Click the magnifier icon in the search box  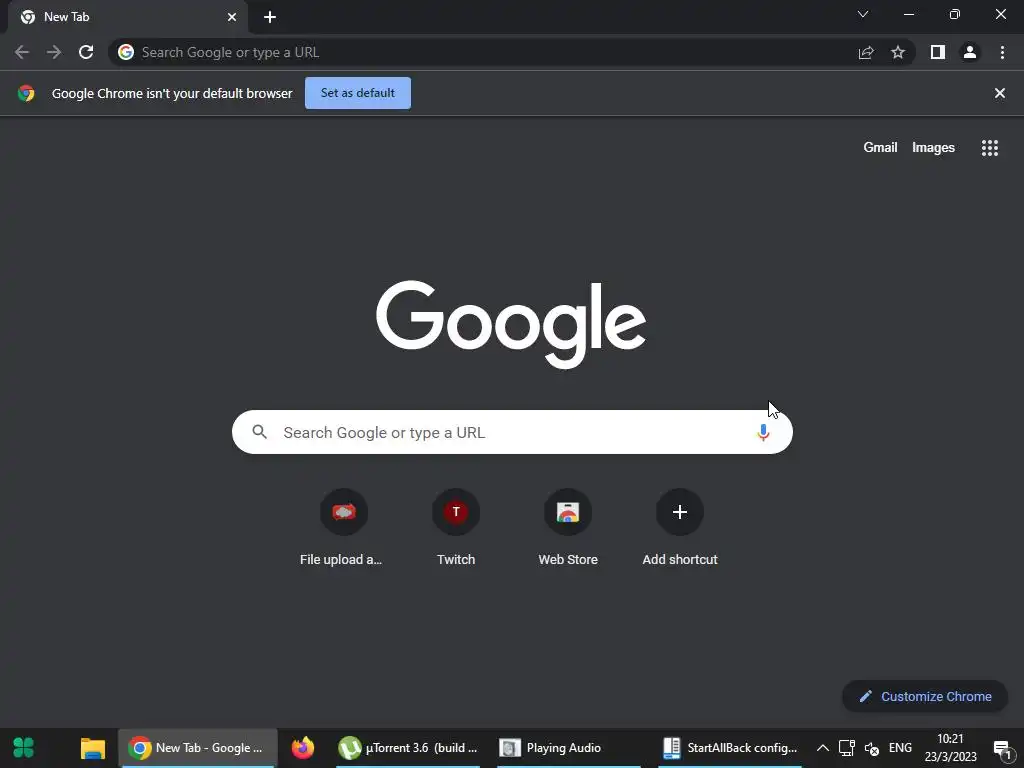tap(259, 432)
